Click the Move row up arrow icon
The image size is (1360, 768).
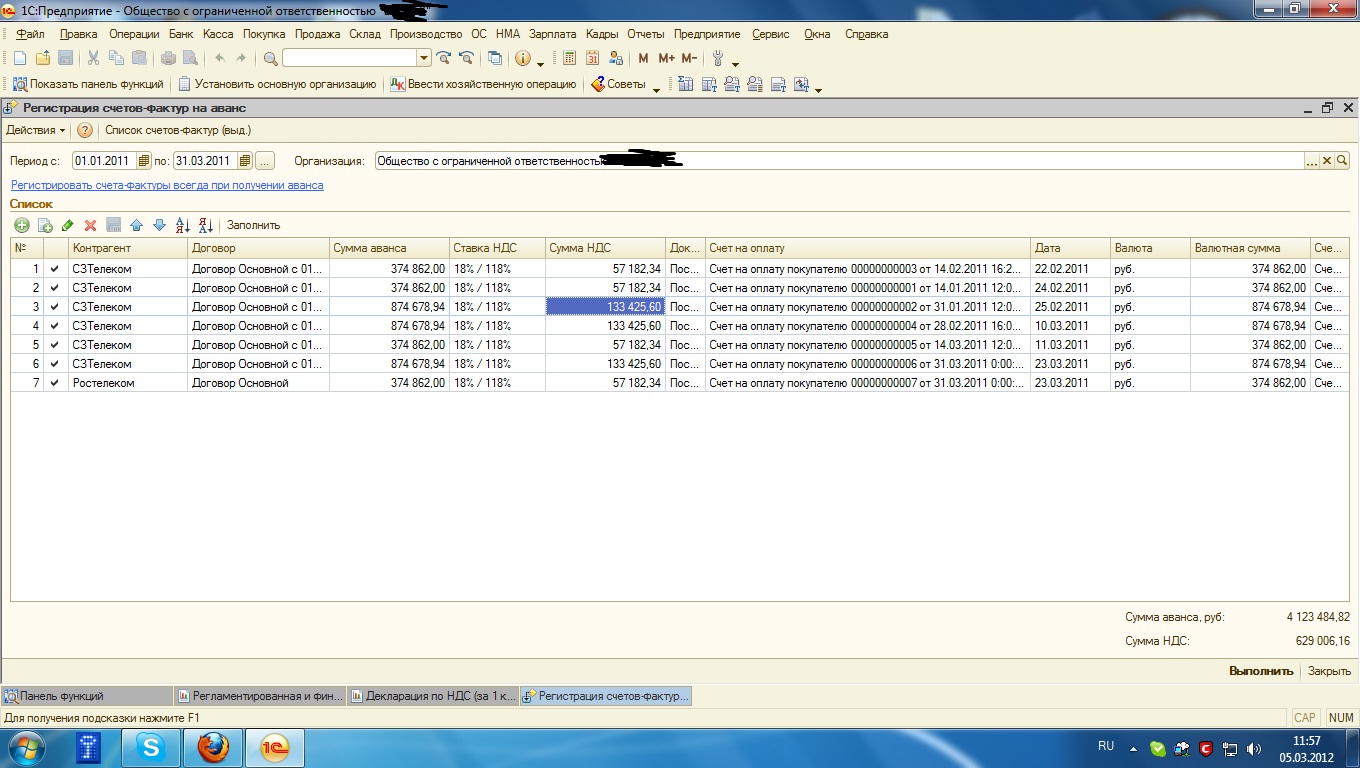click(x=136, y=225)
